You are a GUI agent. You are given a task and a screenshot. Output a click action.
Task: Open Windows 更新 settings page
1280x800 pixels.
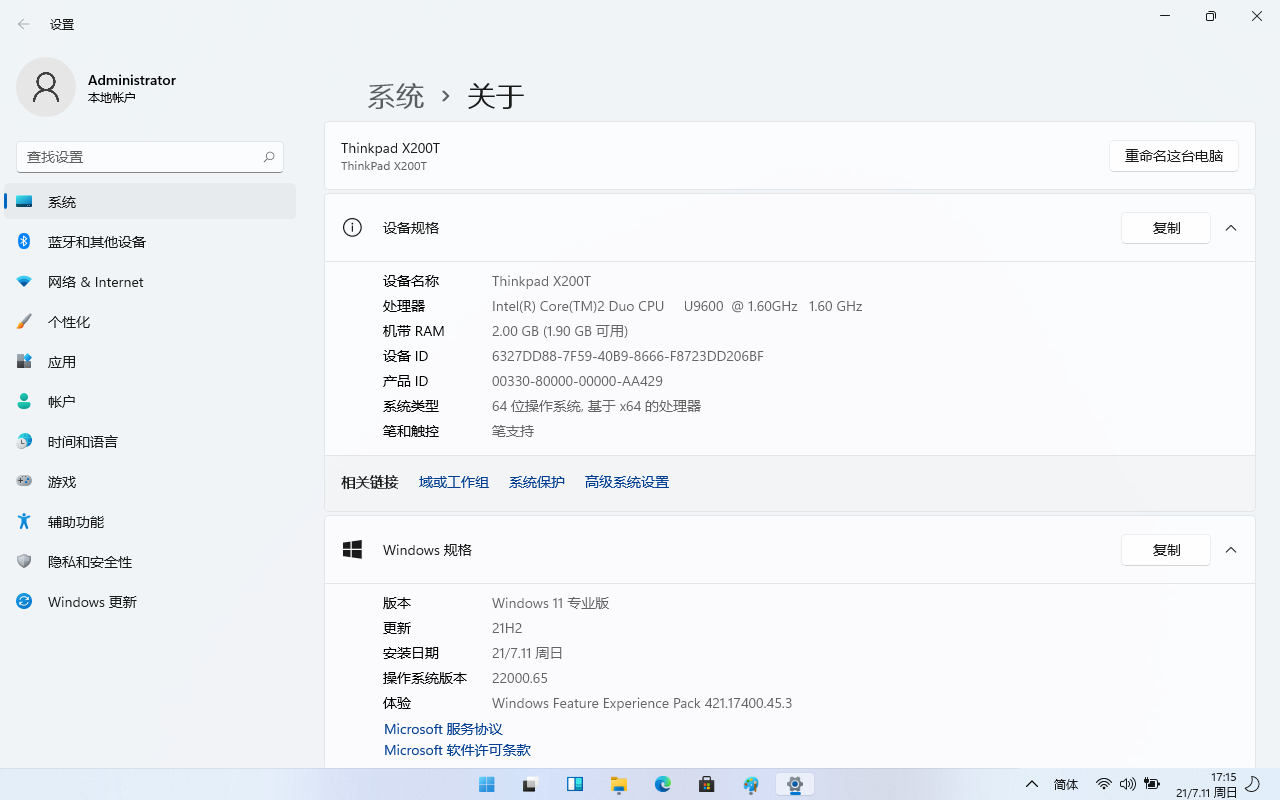coord(150,601)
